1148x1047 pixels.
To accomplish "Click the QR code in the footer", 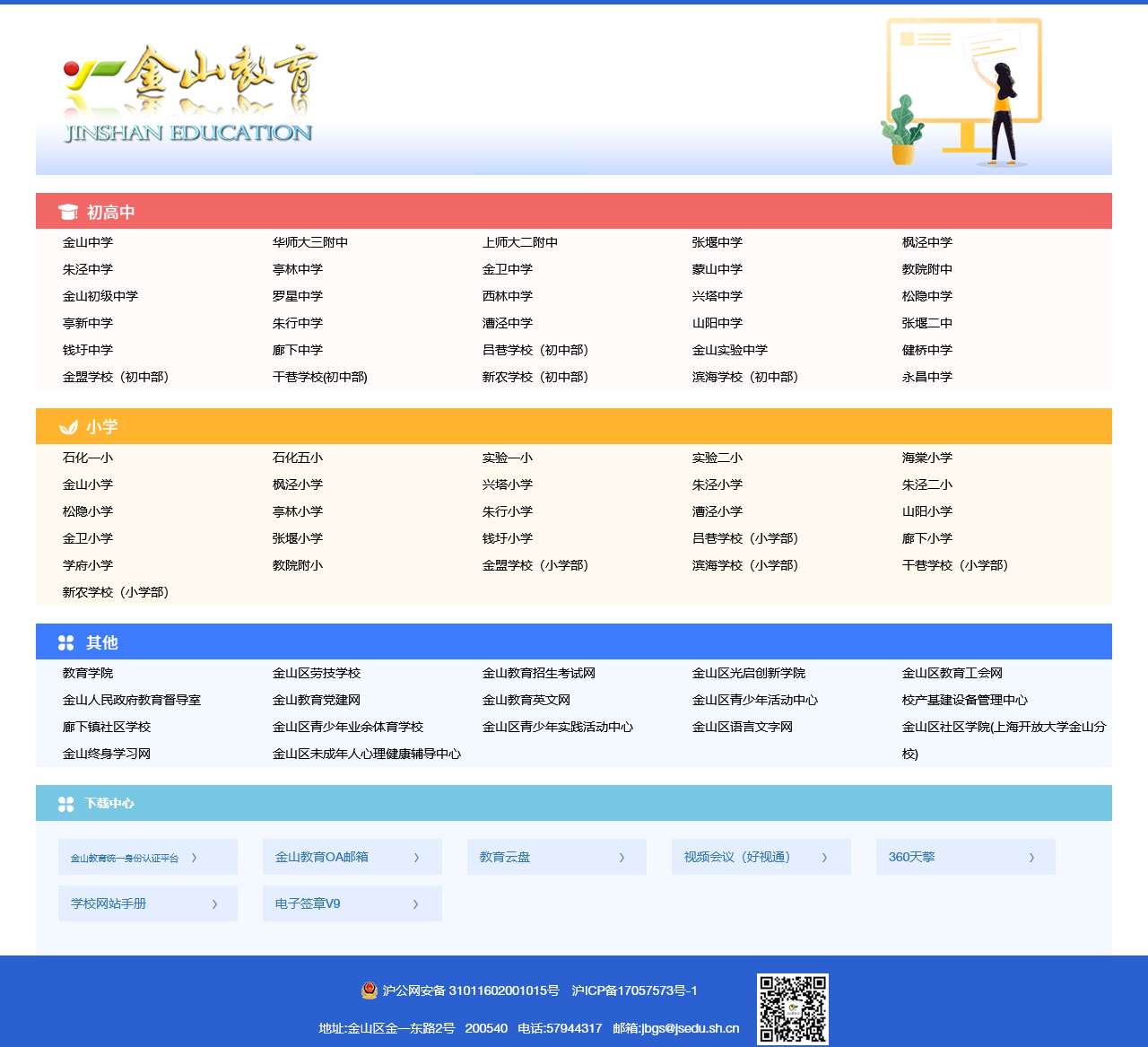I will coord(793,1009).
